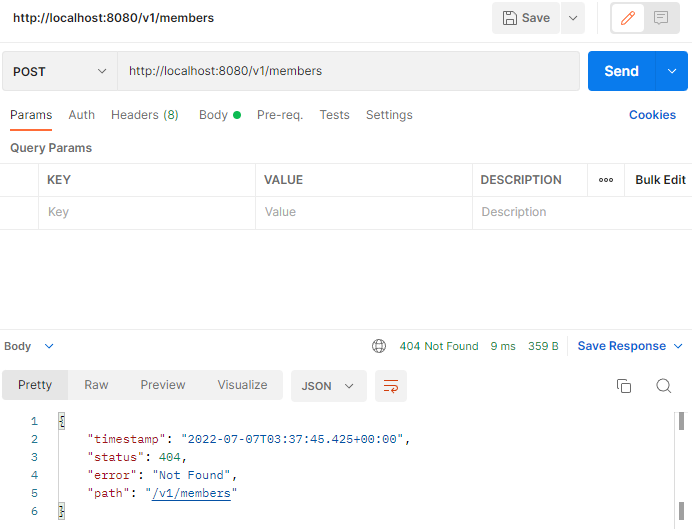Open the Save options dropdown arrow
The width and height of the screenshot is (692, 529).
573,18
